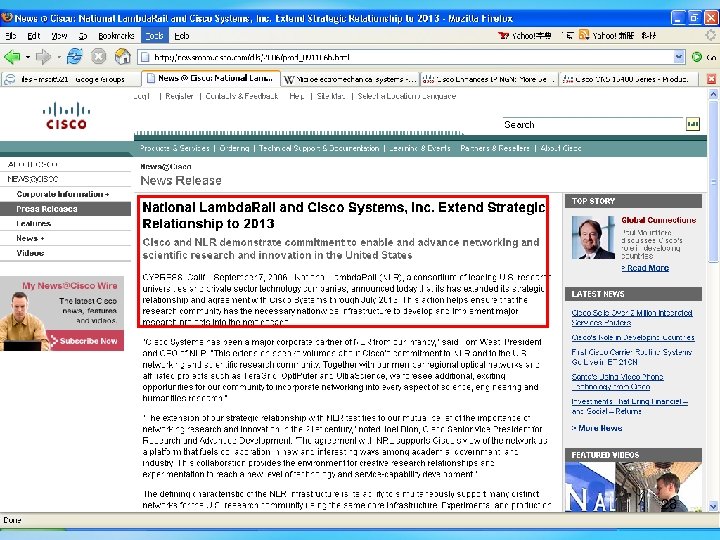720x540 pixels.
Task: Click the Cisco logo
Action: point(67,116)
